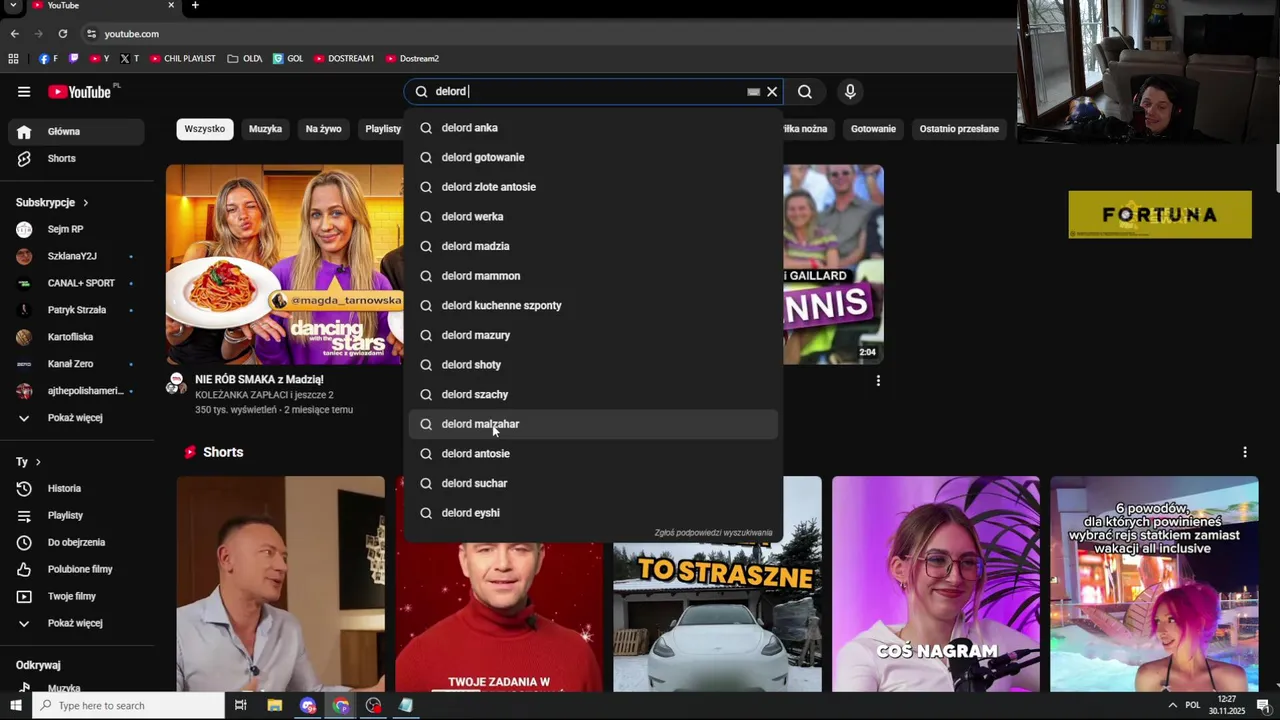1280x720 pixels.
Task: Open the Kanał Zero subscription
Action: click(x=76, y=364)
